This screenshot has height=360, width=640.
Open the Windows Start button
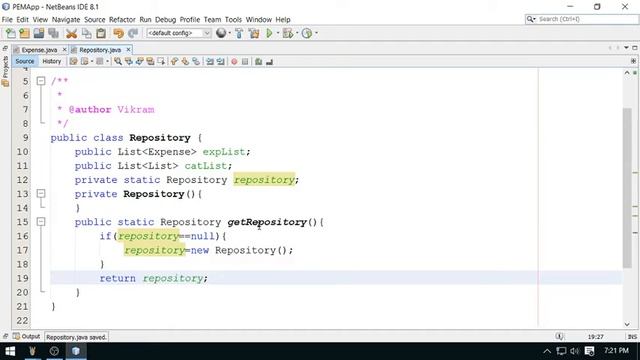[x=10, y=351]
